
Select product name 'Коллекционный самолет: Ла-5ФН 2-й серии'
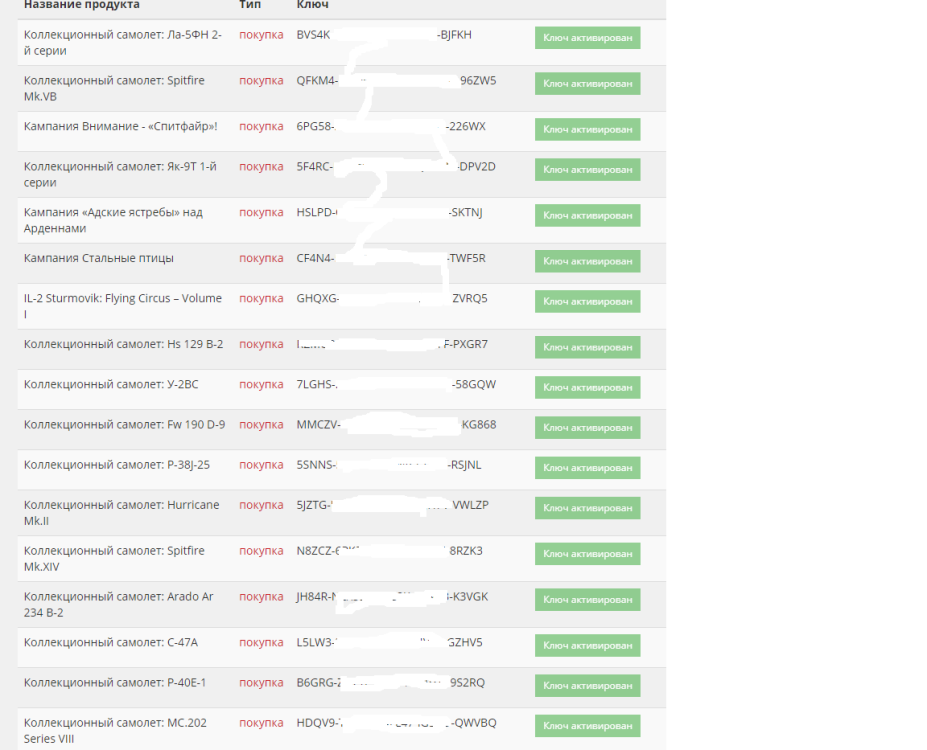pos(123,43)
